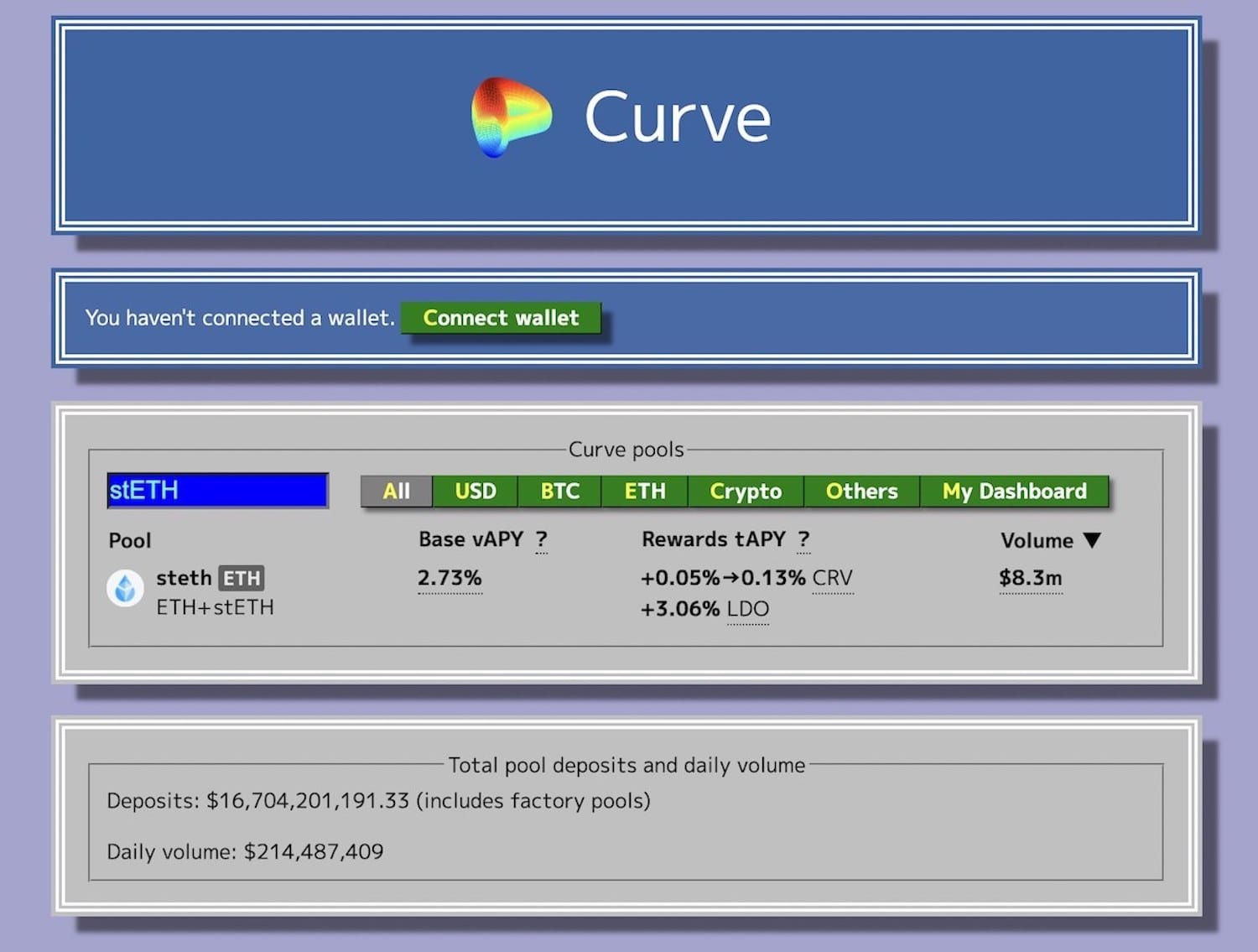
Task: Open the Crypto pools tab
Action: 746,491
